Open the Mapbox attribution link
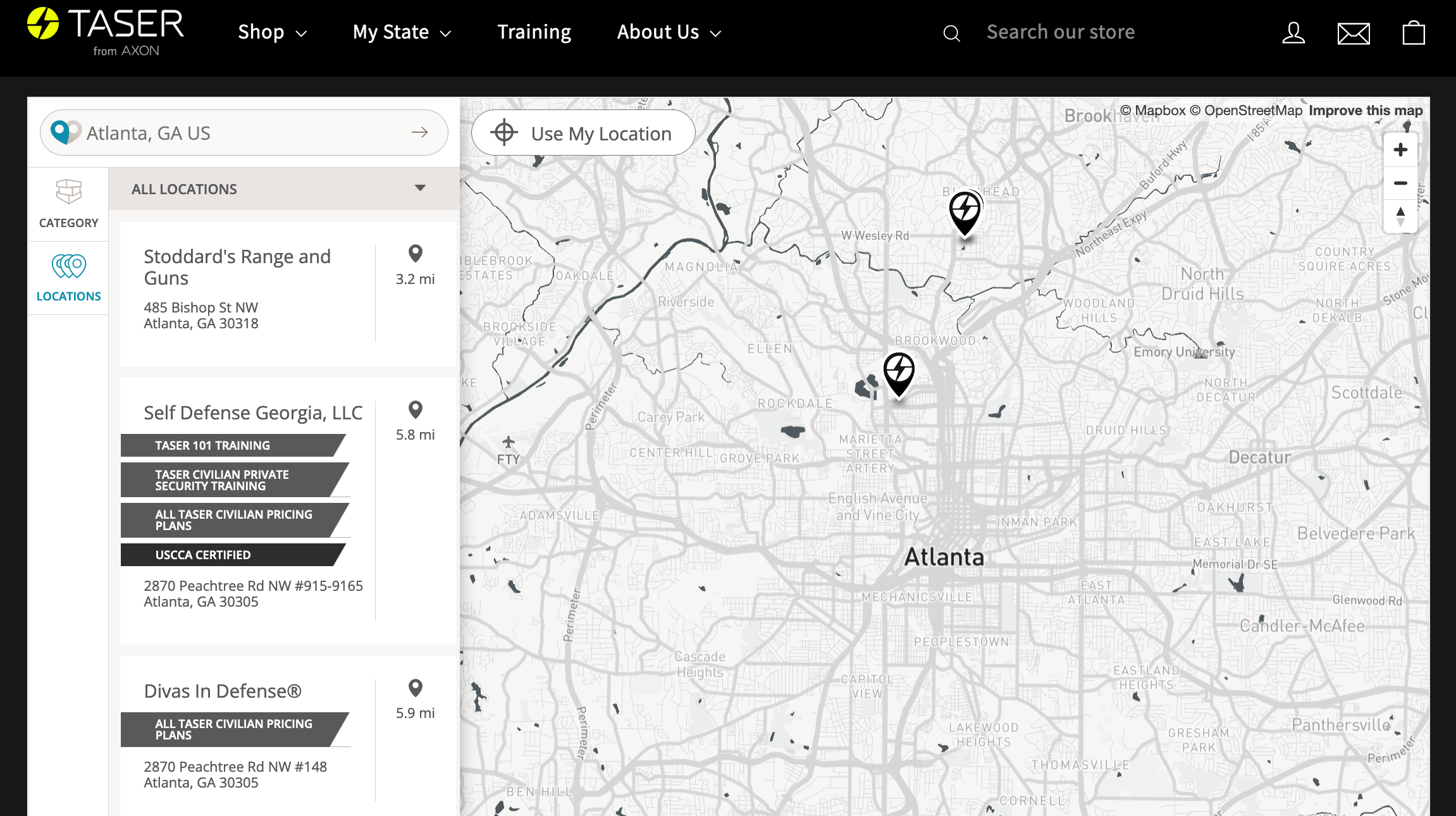 pos(1153,111)
